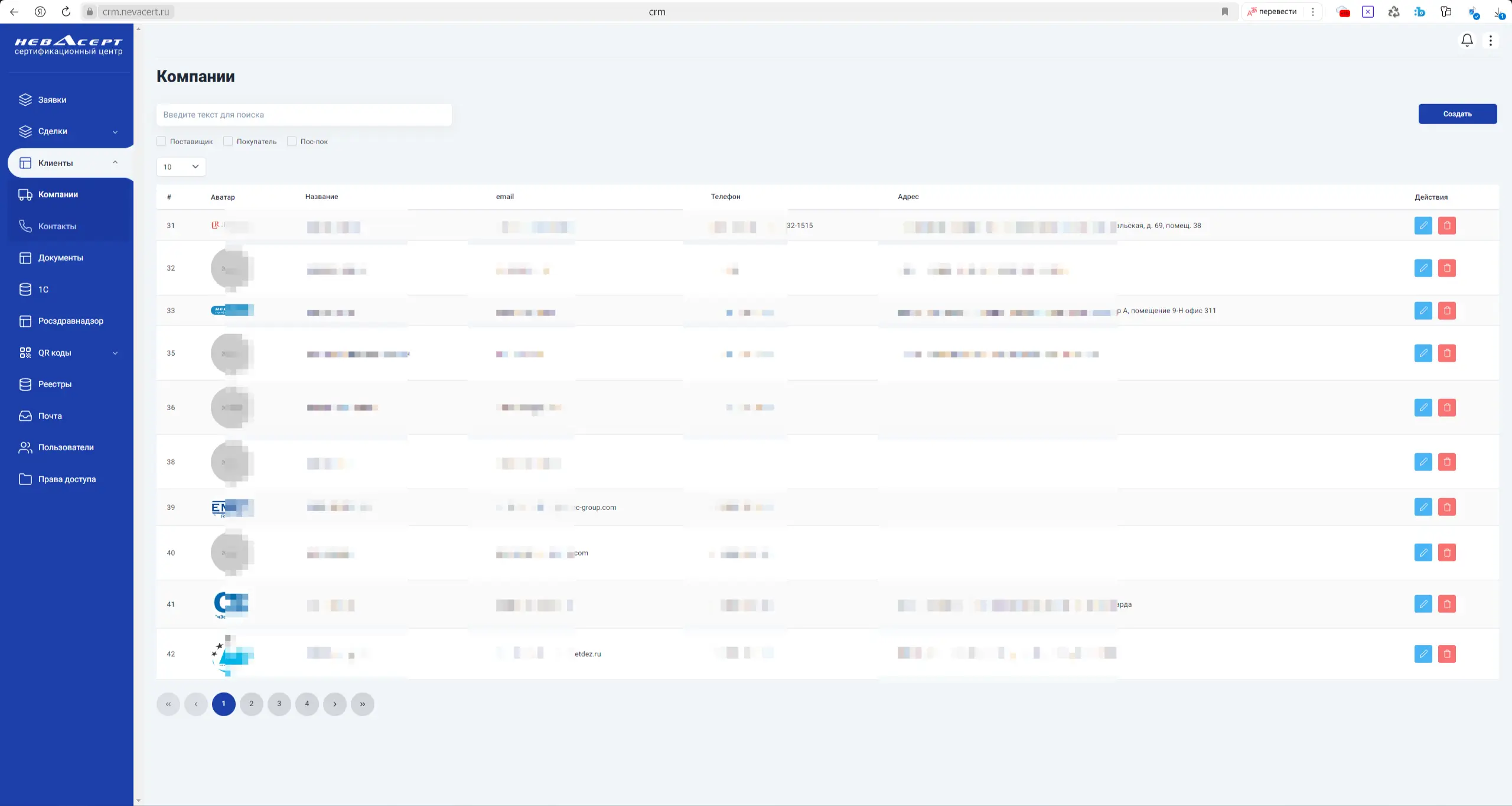
Task: Open the 1С section via its database icon
Action: [25, 289]
